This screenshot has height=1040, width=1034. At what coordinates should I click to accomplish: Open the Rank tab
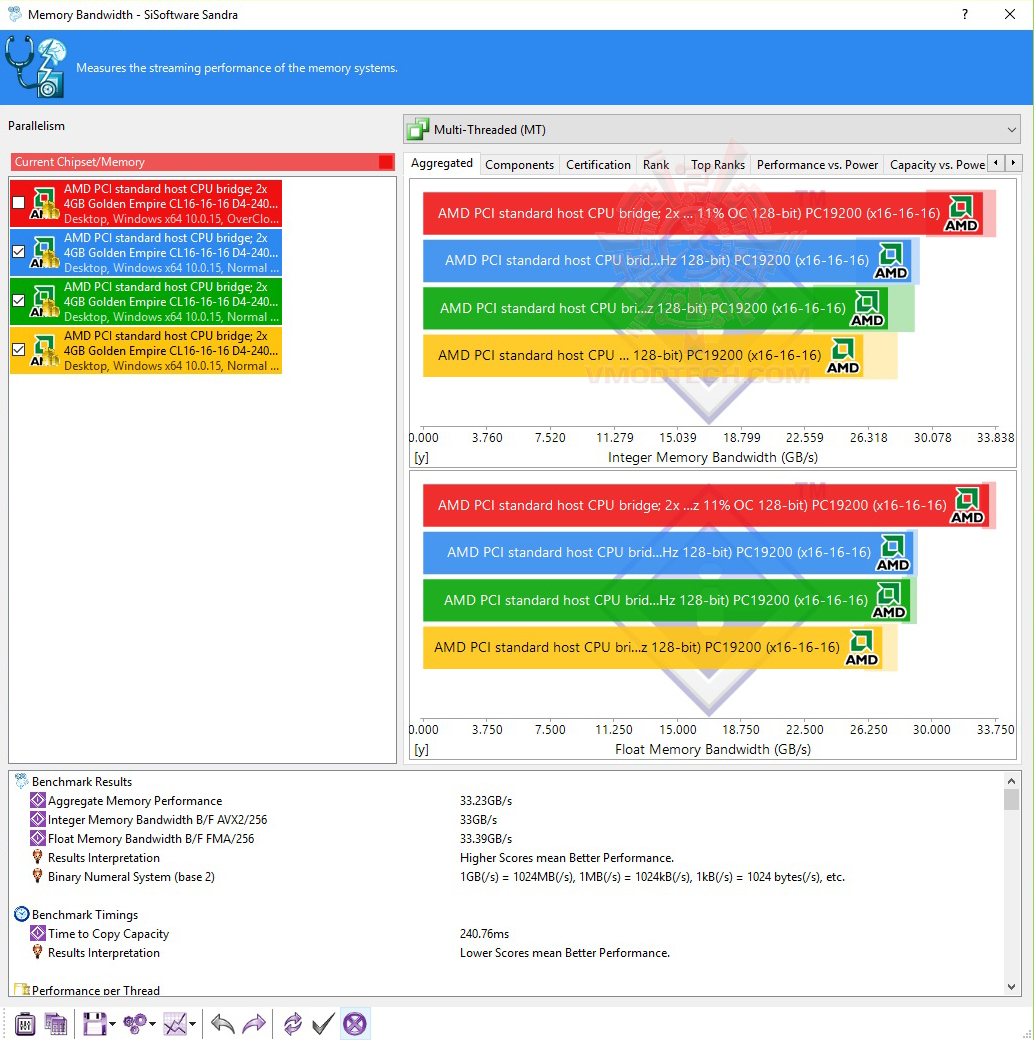click(656, 164)
